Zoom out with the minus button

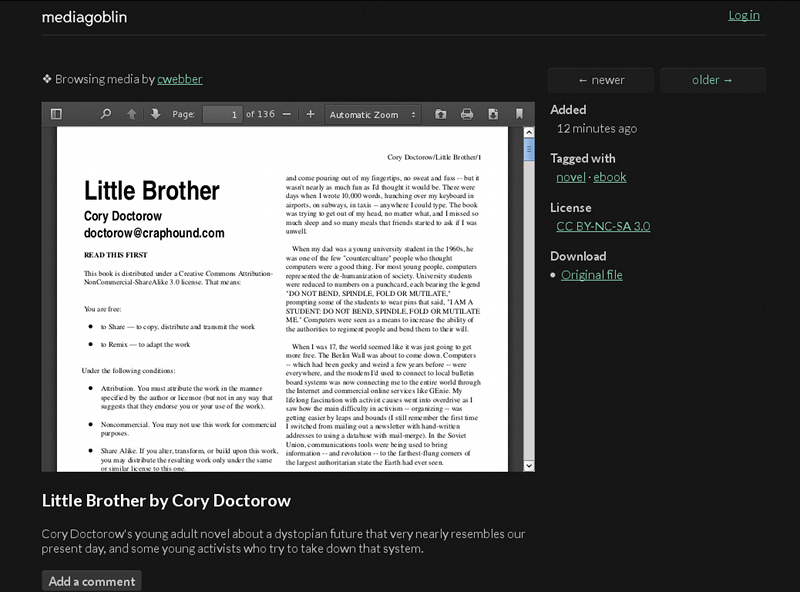tap(287, 114)
